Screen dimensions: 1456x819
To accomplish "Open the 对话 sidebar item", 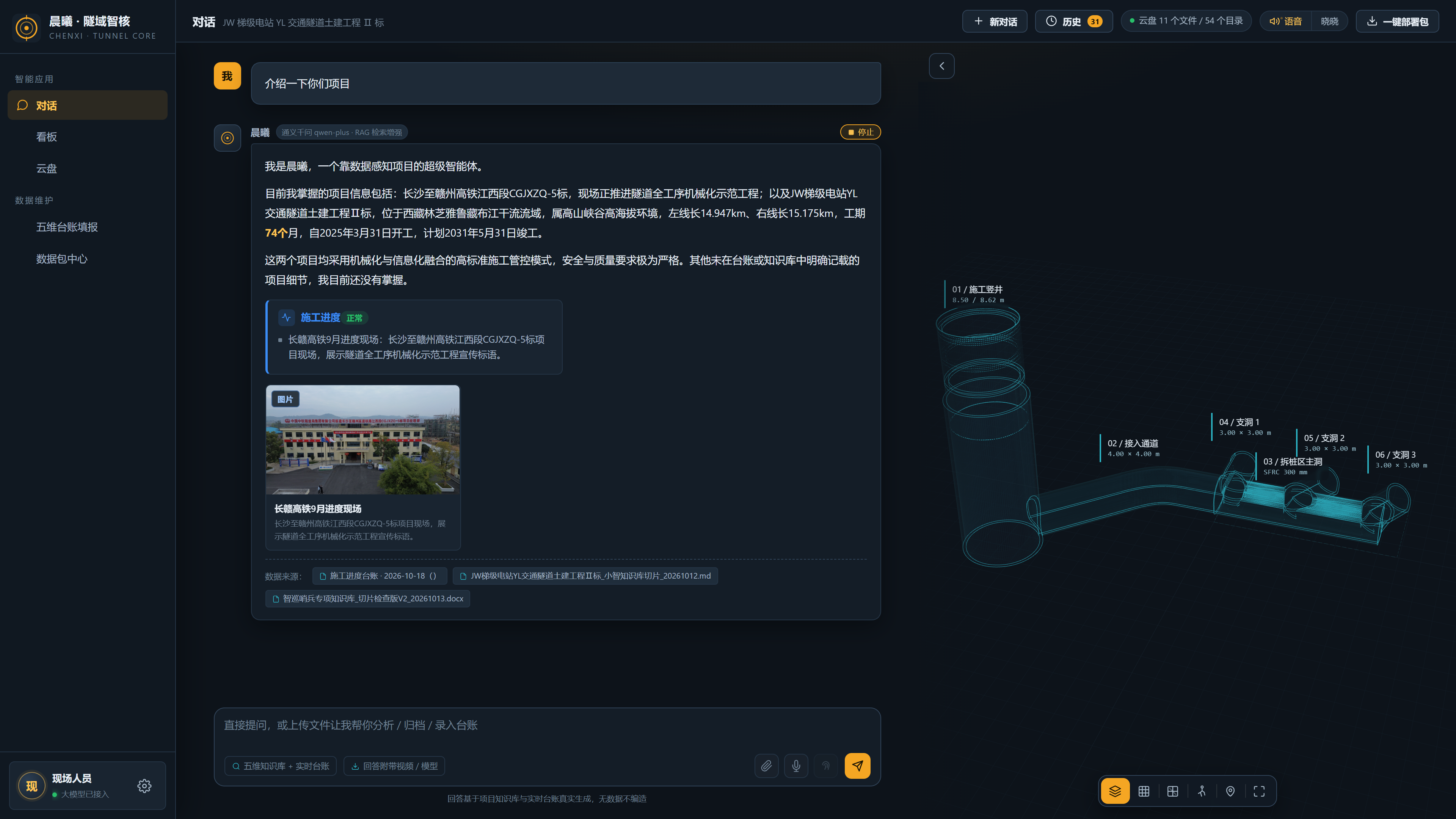I will (x=88, y=105).
